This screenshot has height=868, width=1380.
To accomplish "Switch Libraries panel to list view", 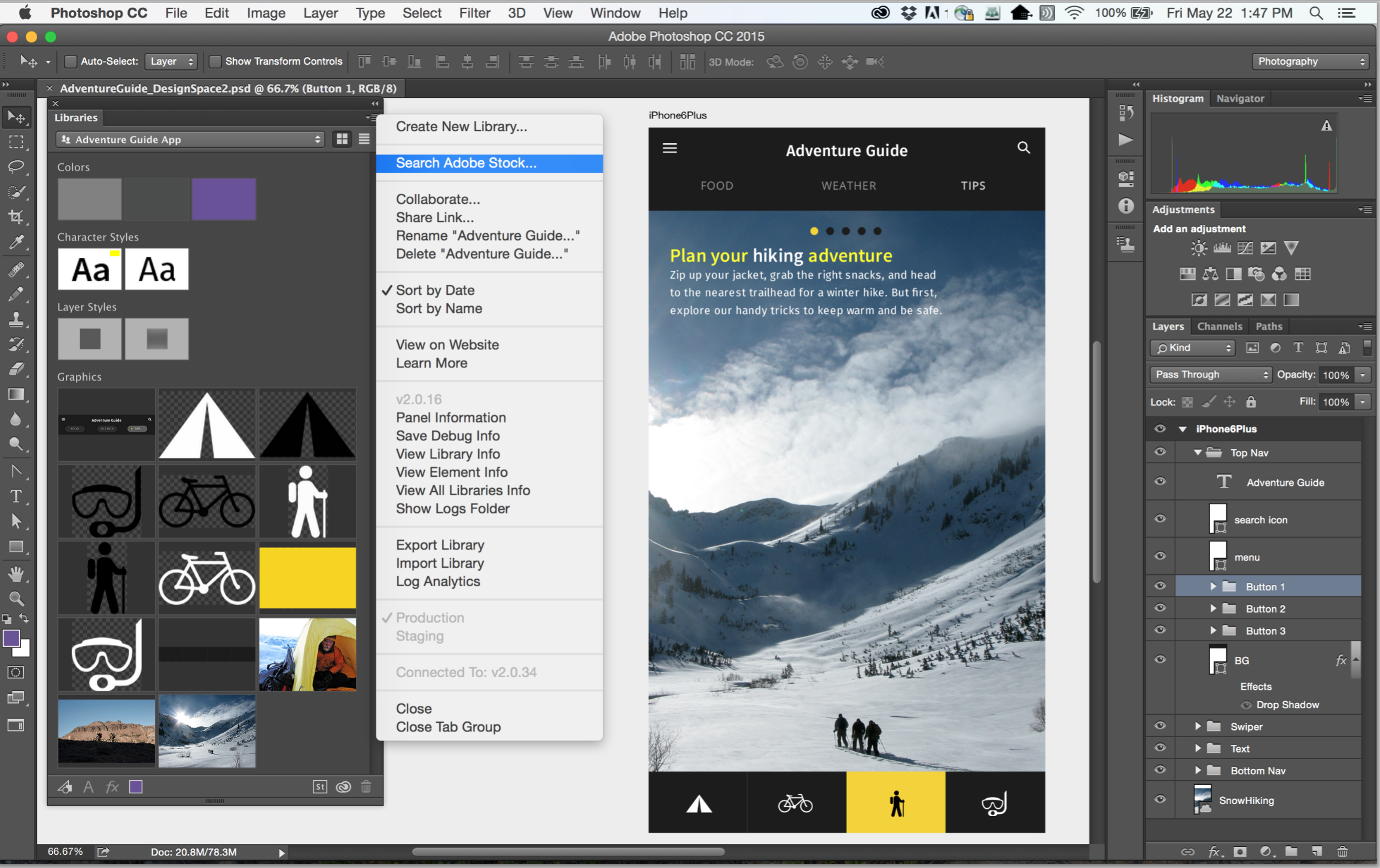I will pos(364,139).
